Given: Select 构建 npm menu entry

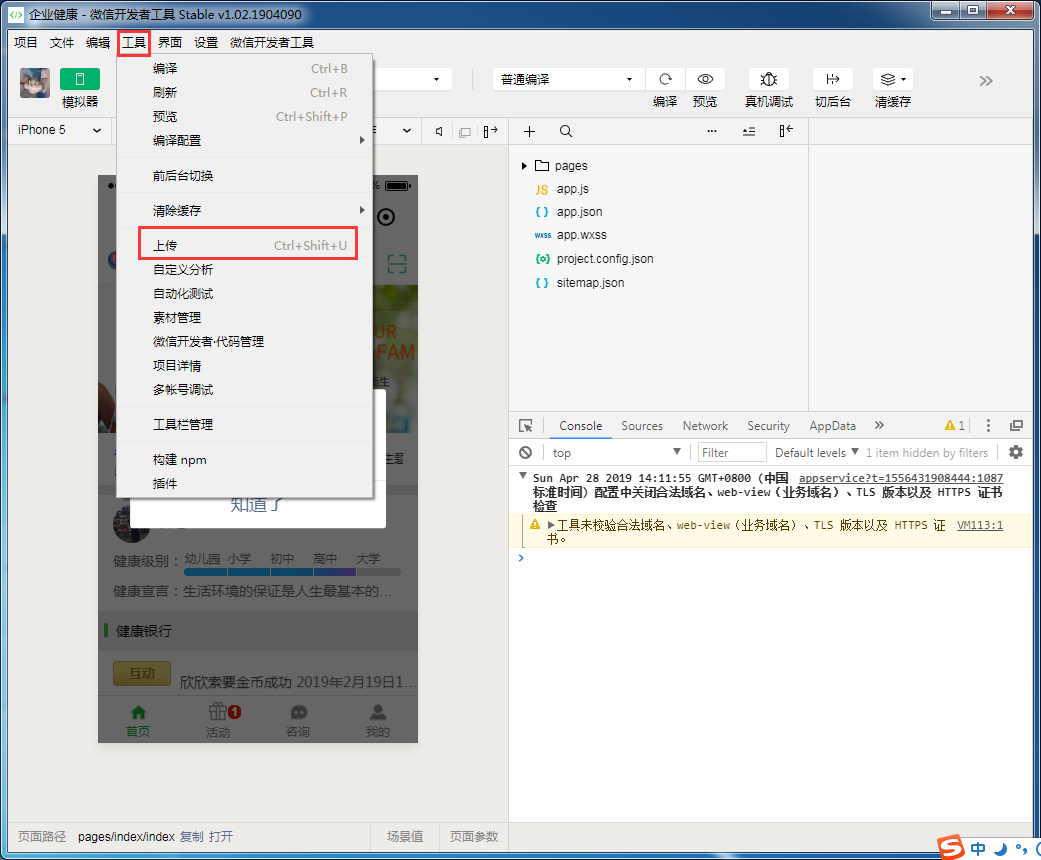Looking at the screenshot, I should click(244, 460).
